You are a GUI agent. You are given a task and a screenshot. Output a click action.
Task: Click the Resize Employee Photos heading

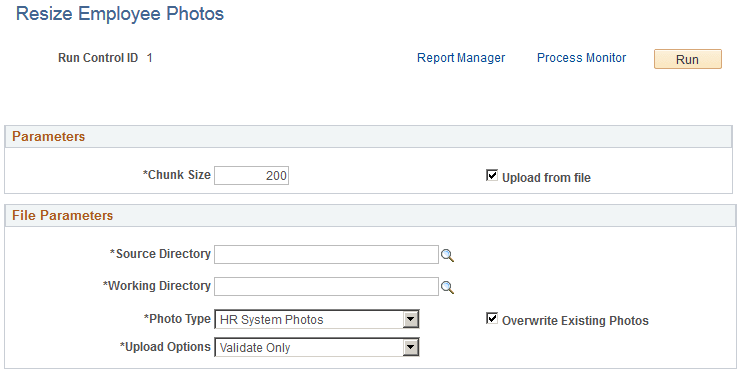[x=120, y=14]
